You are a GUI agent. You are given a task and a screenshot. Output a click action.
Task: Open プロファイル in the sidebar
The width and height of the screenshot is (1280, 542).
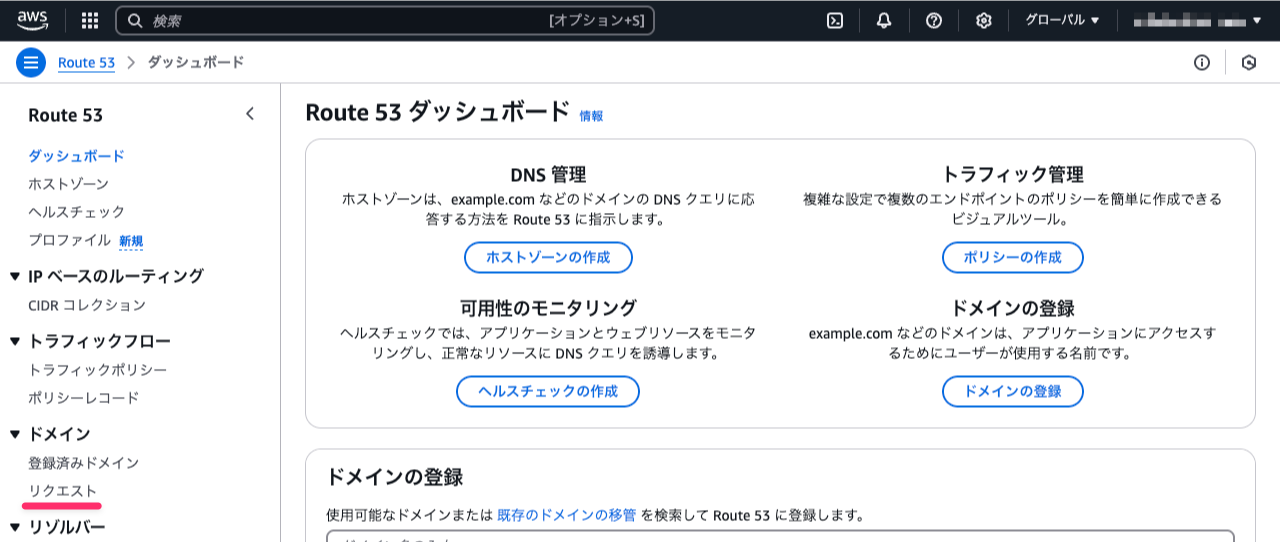pyautogui.click(x=69, y=240)
